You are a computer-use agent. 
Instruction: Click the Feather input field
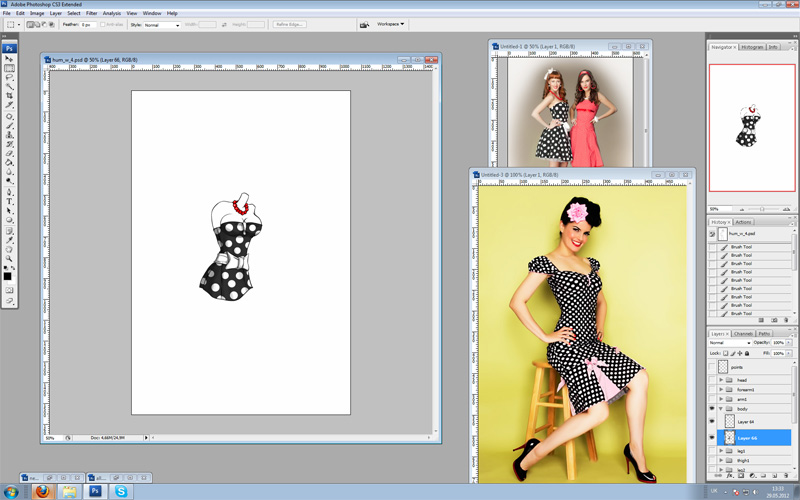point(88,24)
